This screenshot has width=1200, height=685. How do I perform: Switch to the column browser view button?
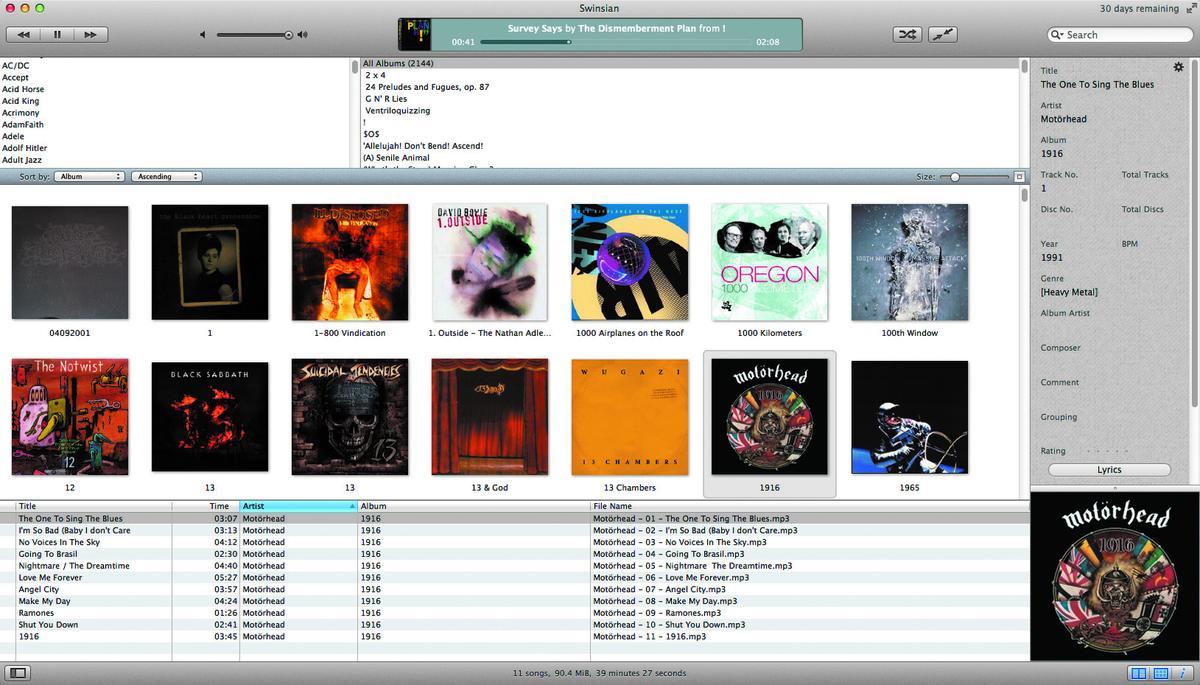(x=1138, y=673)
